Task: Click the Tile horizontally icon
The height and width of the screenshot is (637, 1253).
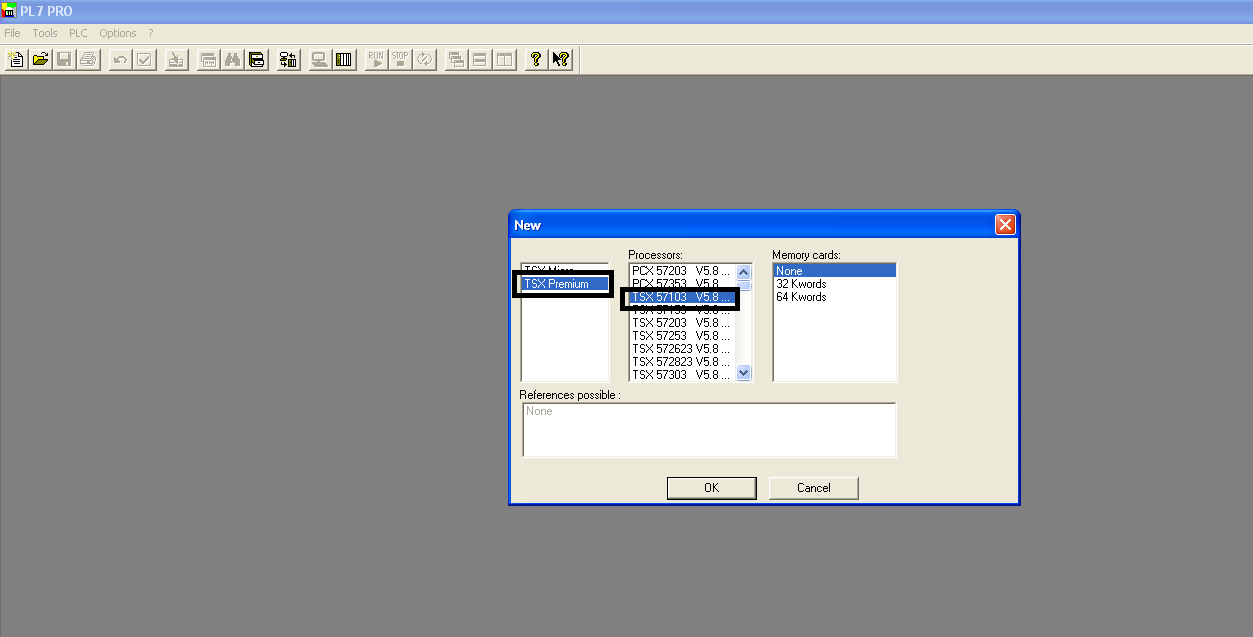Action: pos(480,59)
